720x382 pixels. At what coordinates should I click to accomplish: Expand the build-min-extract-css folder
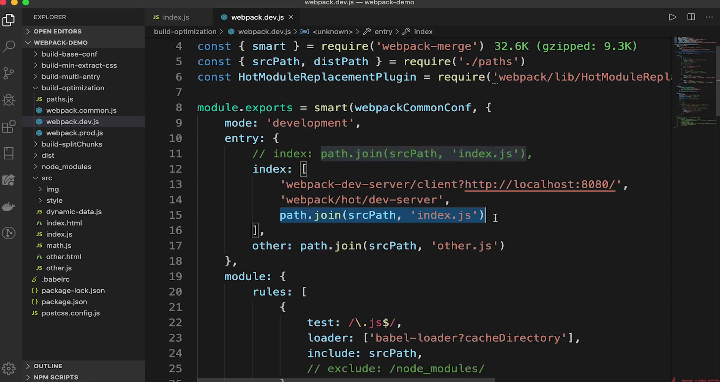coord(84,66)
